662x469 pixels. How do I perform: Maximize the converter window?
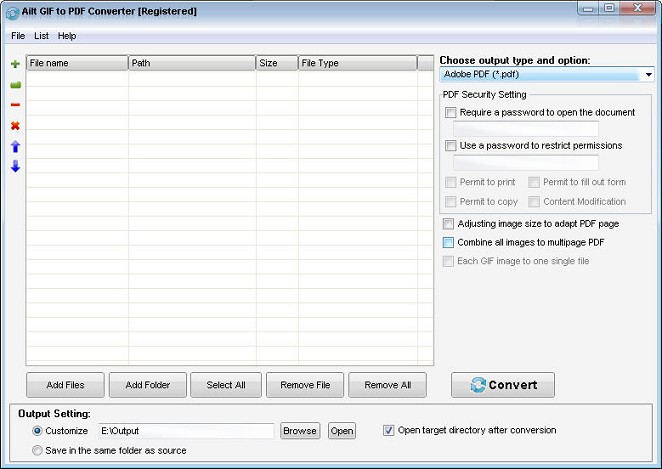(x=609, y=8)
